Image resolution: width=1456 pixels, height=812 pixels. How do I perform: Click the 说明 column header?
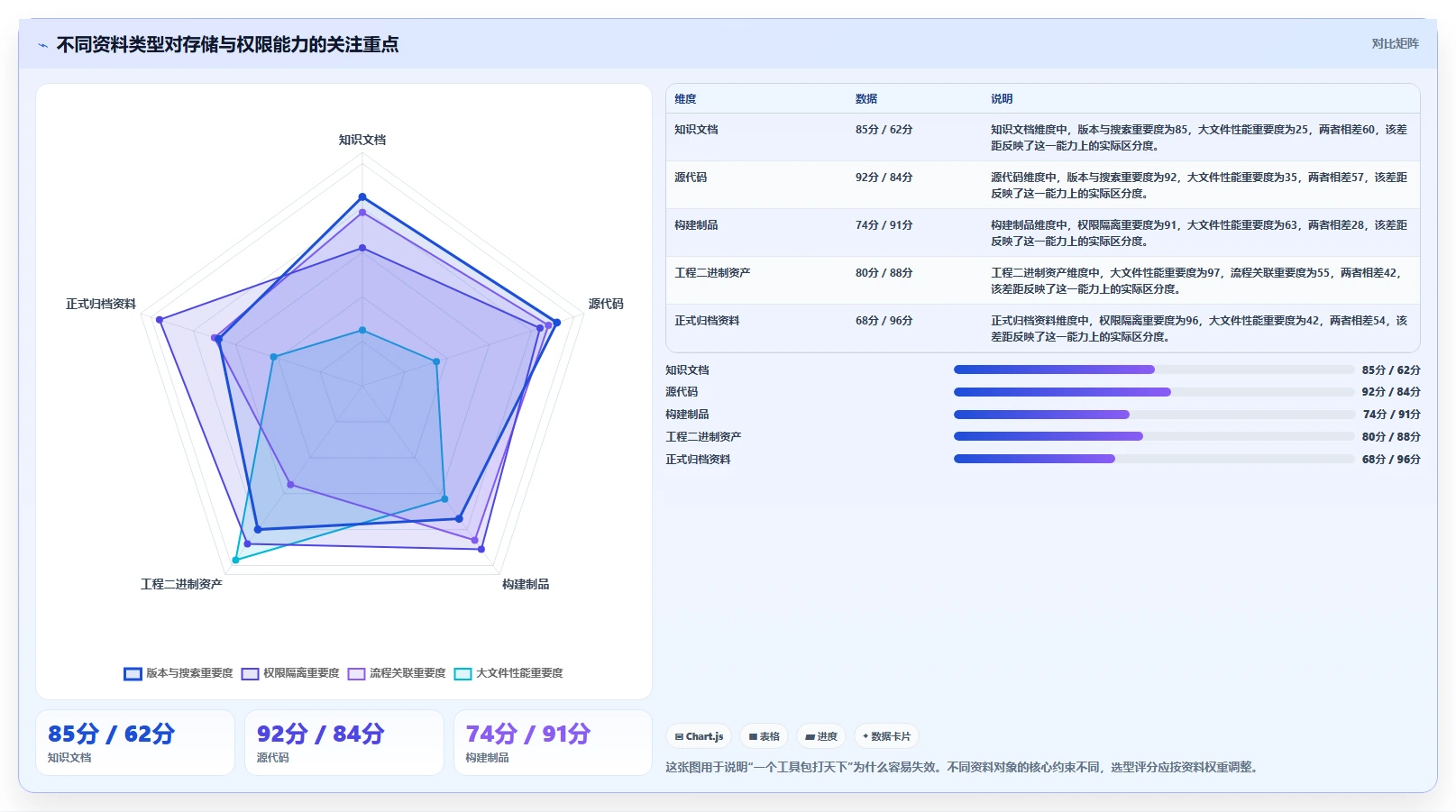(1002, 99)
